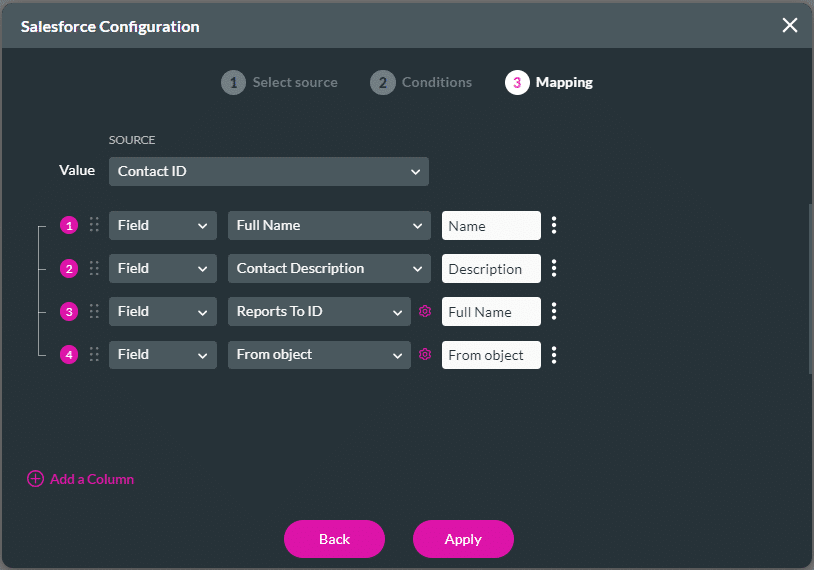Click the Description column label input
814x570 pixels.
[x=491, y=268]
